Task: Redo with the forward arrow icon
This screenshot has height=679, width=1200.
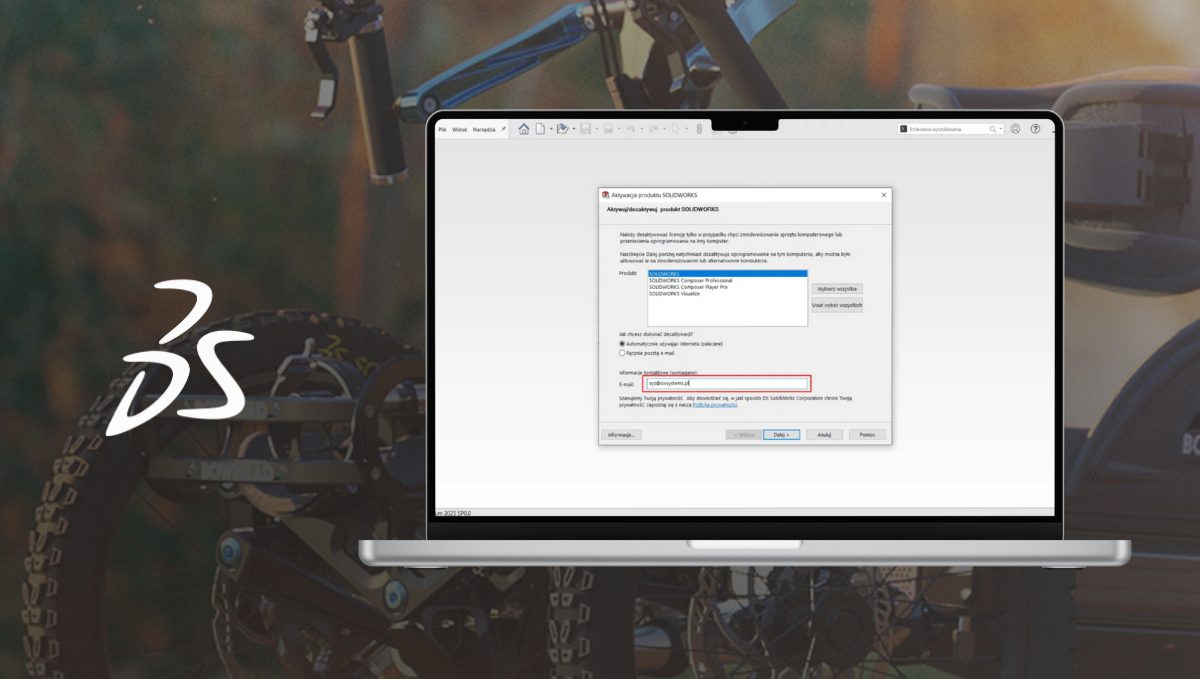Action: pyautogui.click(x=653, y=129)
